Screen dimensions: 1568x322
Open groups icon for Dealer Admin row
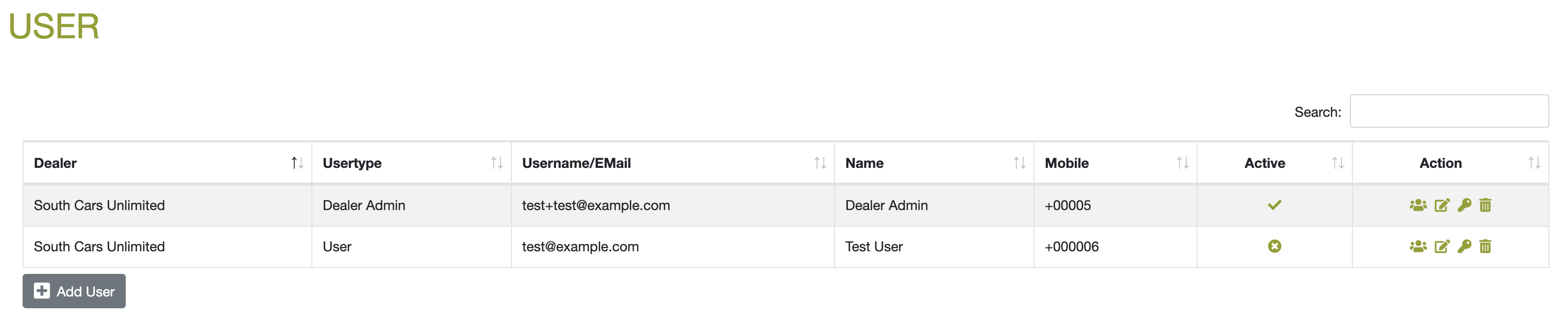tap(1418, 205)
